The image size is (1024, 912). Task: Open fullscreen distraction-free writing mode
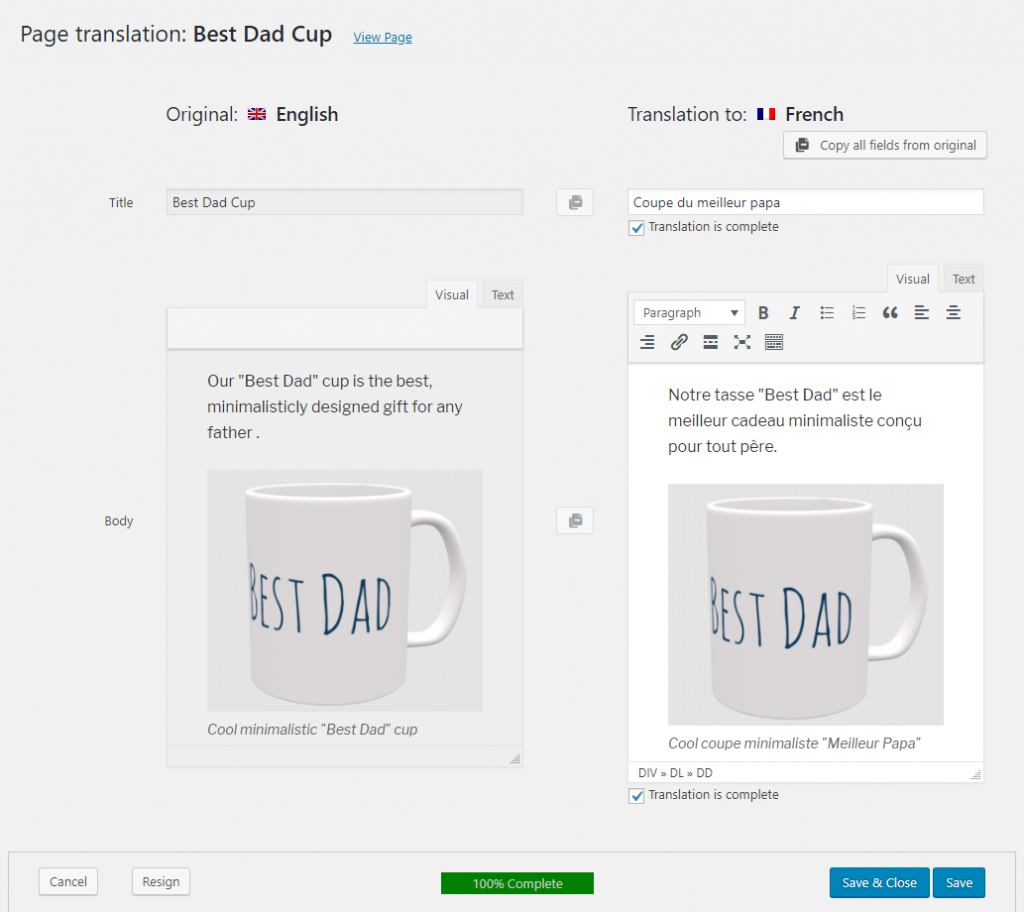[742, 342]
